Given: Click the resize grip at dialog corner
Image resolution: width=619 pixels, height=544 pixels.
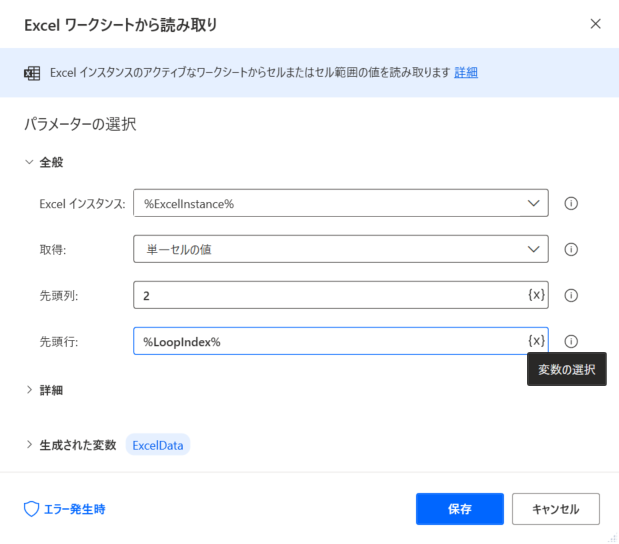Looking at the screenshot, I should point(612,538).
